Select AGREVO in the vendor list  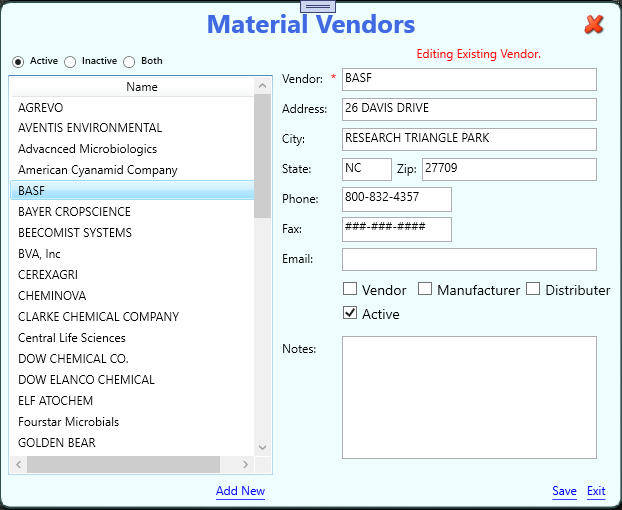pos(132,107)
